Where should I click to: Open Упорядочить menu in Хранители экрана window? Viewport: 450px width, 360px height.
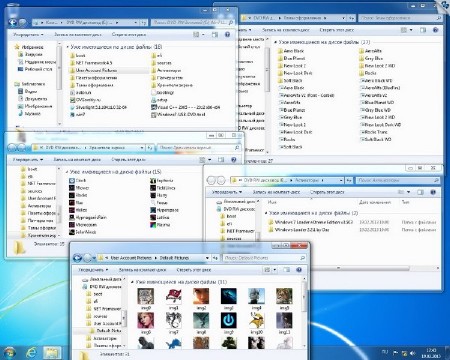pos(28,160)
